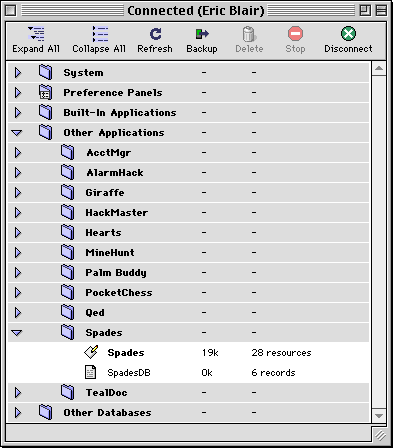
Task: Select the HackMaster folder icon
Action: pos(68,212)
